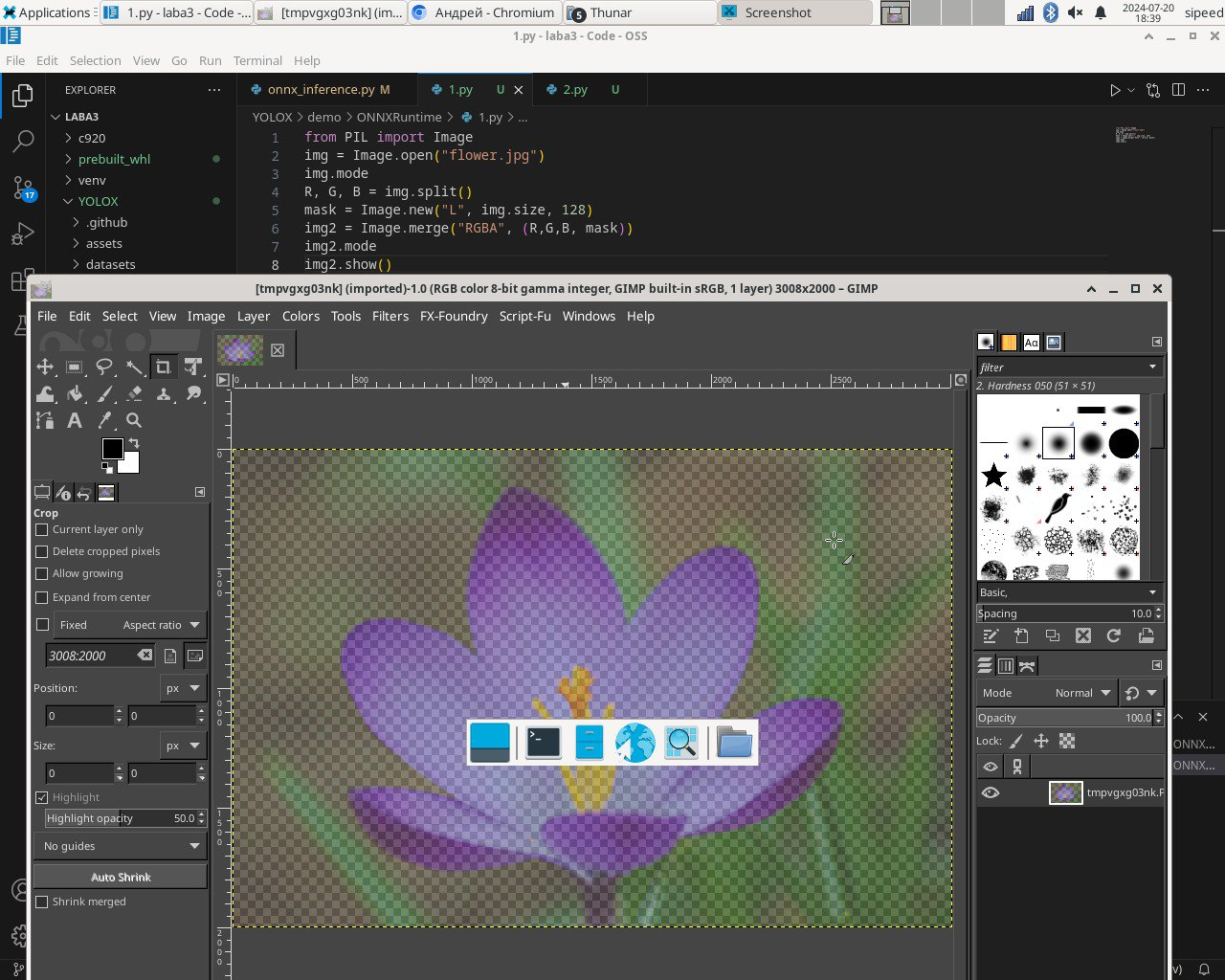The height and width of the screenshot is (980, 1225).
Task: Click the black foreground color swatch
Action: 112,449
